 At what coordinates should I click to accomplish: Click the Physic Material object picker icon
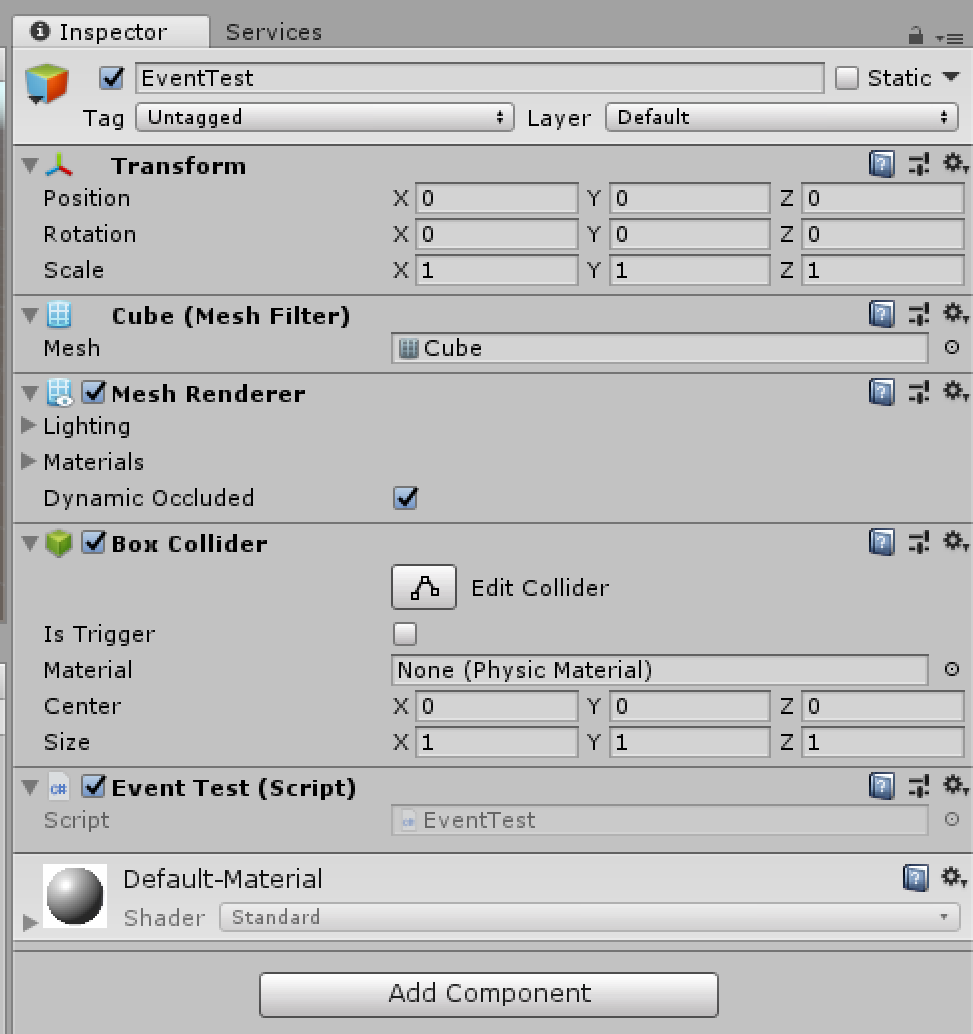click(x=951, y=670)
